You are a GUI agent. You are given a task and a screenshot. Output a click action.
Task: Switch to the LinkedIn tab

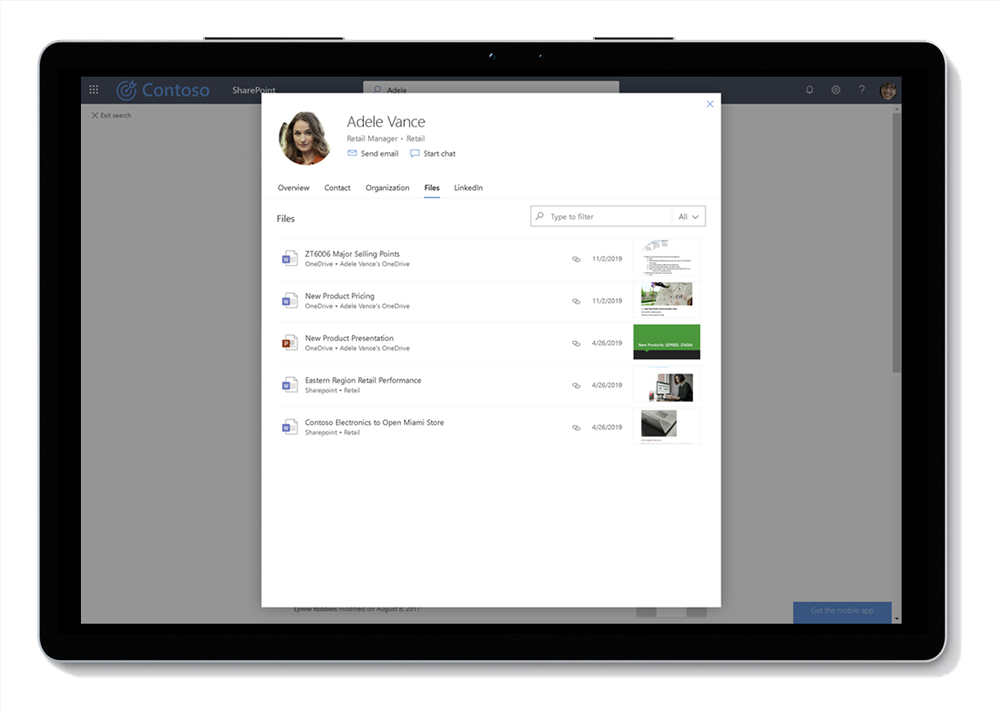coord(468,187)
